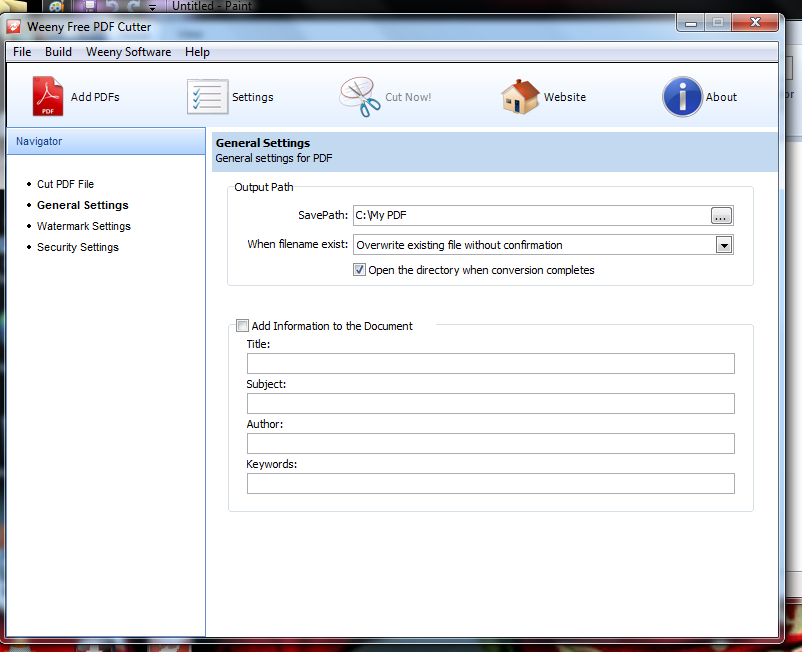Viewport: 802px width, 652px height.
Task: Click the Navigator panel header
Action: click(106, 141)
